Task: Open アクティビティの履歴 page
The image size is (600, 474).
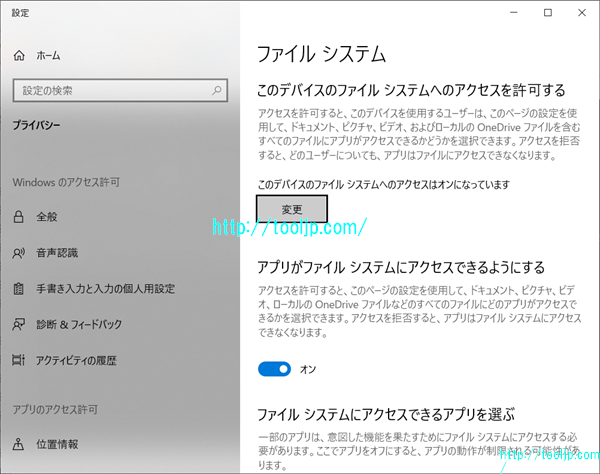Action: [76, 360]
